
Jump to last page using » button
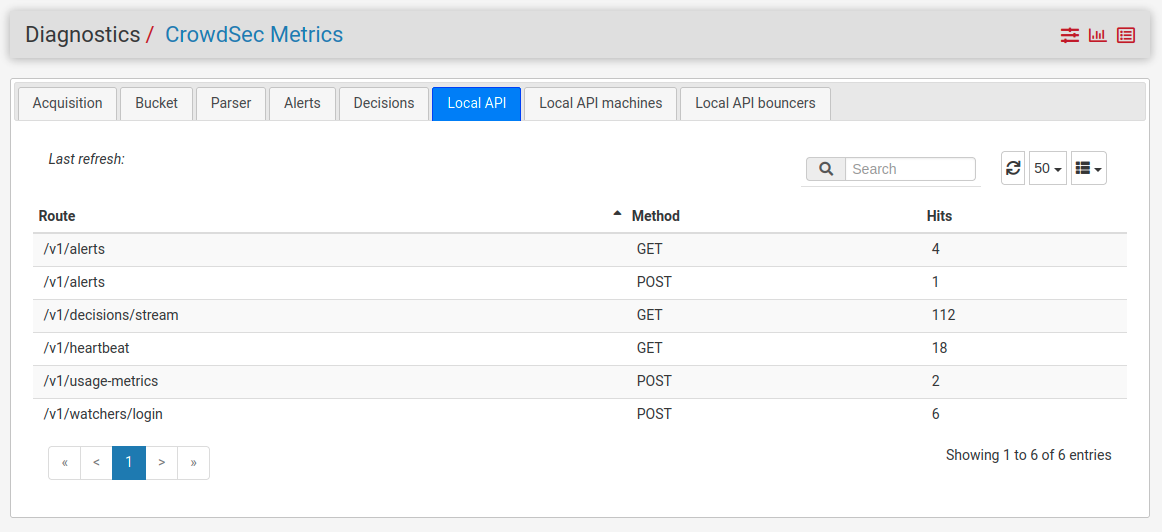pyautogui.click(x=193, y=463)
